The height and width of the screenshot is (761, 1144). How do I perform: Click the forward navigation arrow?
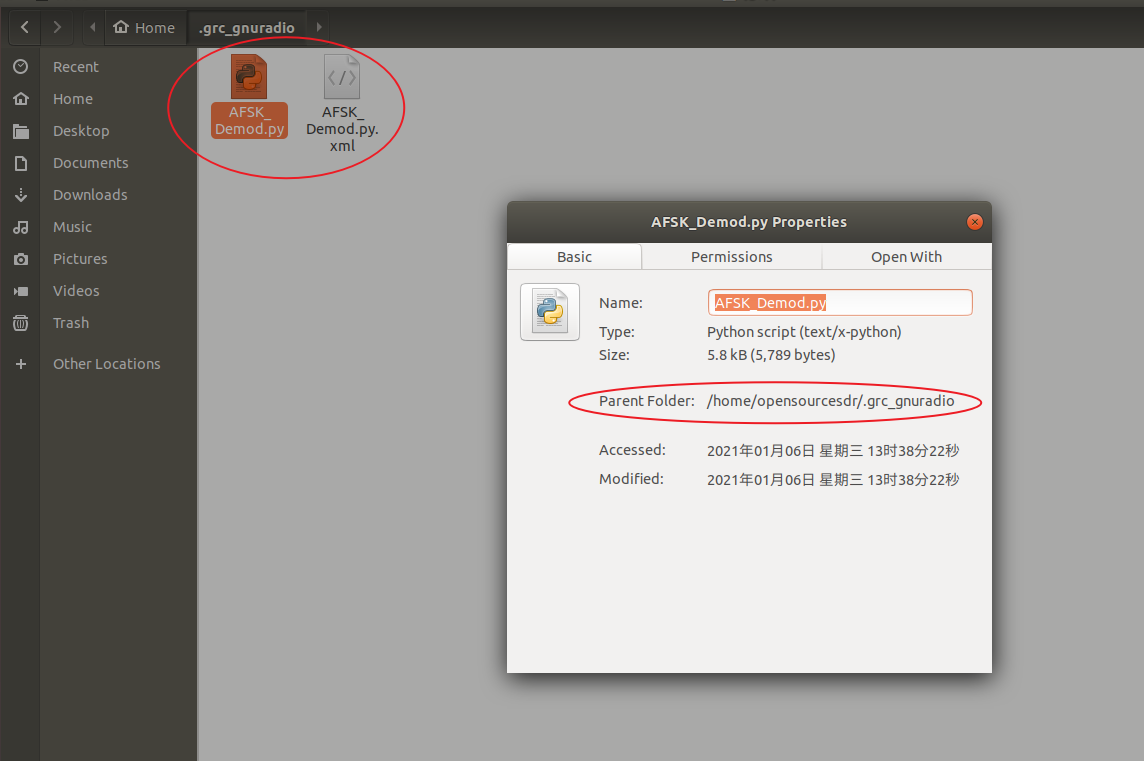coord(57,27)
